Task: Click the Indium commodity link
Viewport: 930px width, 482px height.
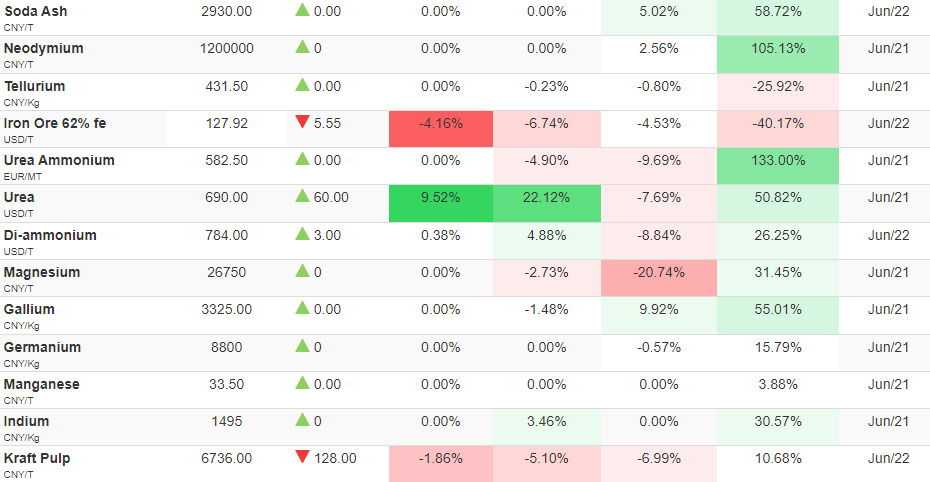Action: (x=26, y=422)
